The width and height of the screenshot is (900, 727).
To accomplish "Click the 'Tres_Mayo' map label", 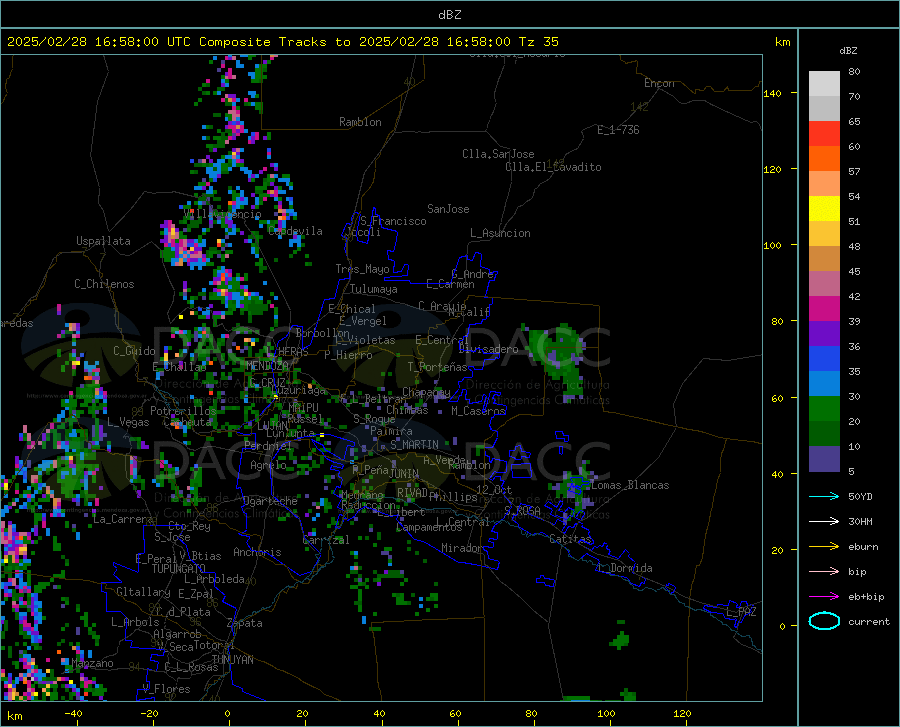I will (x=362, y=269).
